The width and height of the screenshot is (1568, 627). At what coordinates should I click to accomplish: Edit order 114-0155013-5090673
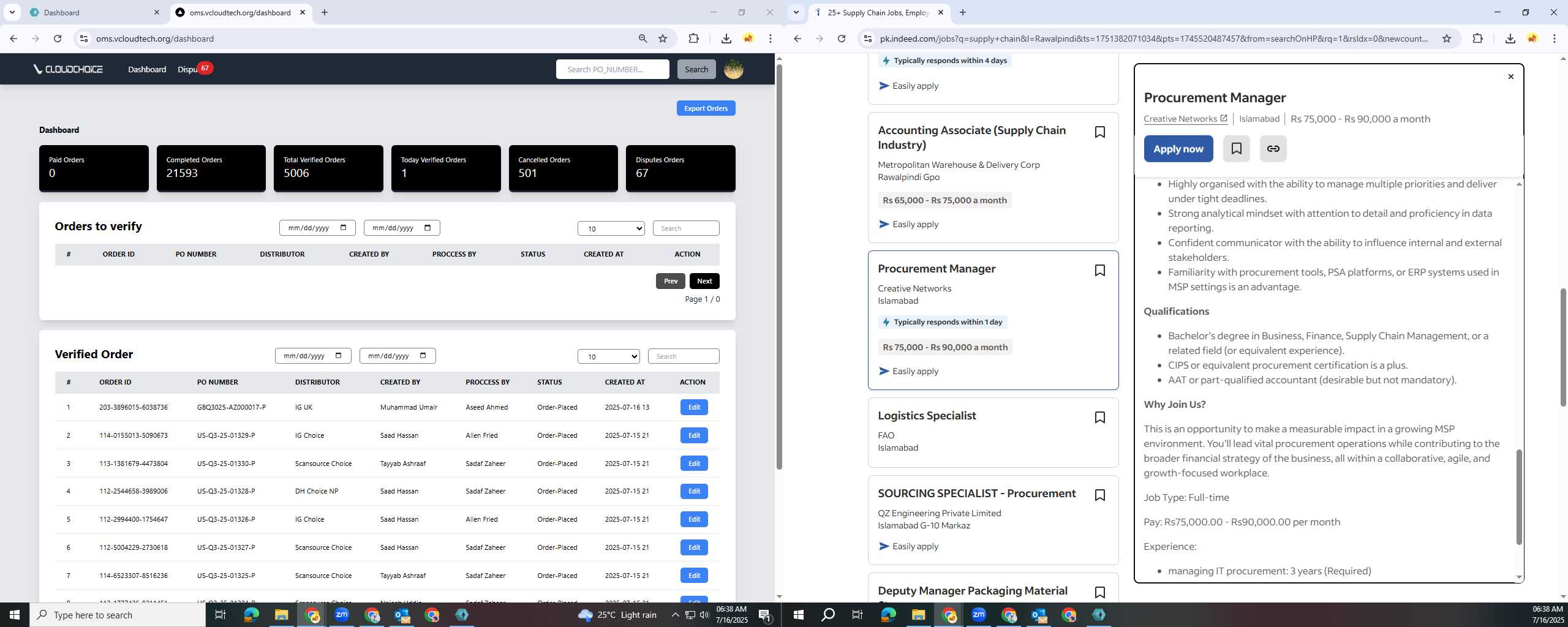pos(694,435)
